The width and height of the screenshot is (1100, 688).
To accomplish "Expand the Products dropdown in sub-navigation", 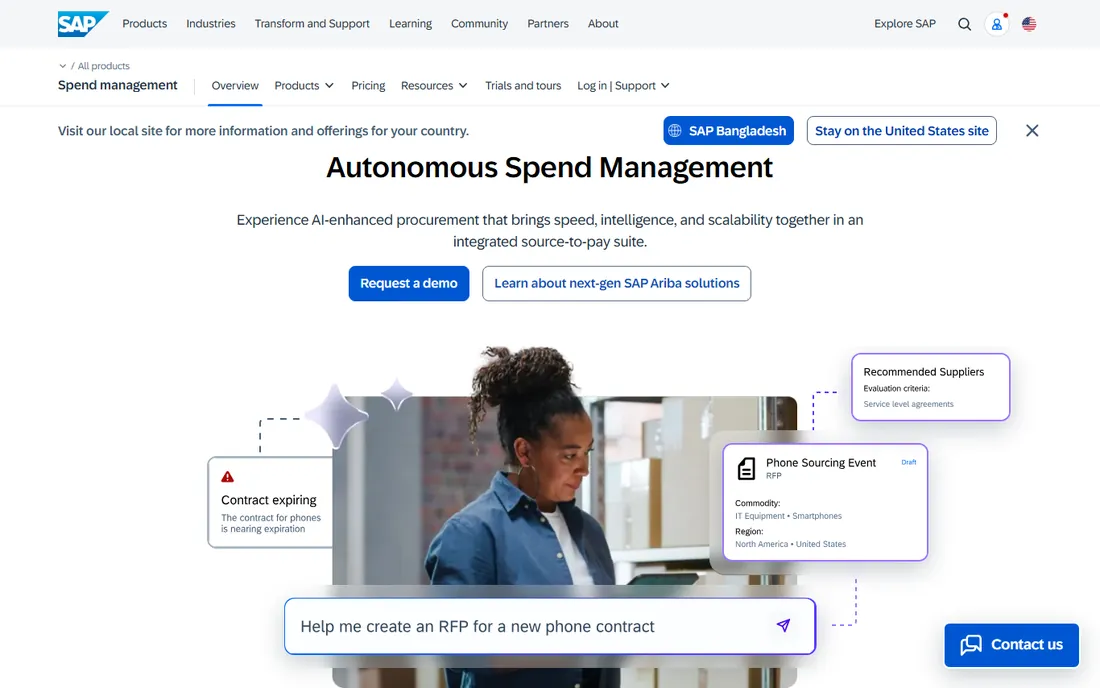I will click(x=304, y=86).
